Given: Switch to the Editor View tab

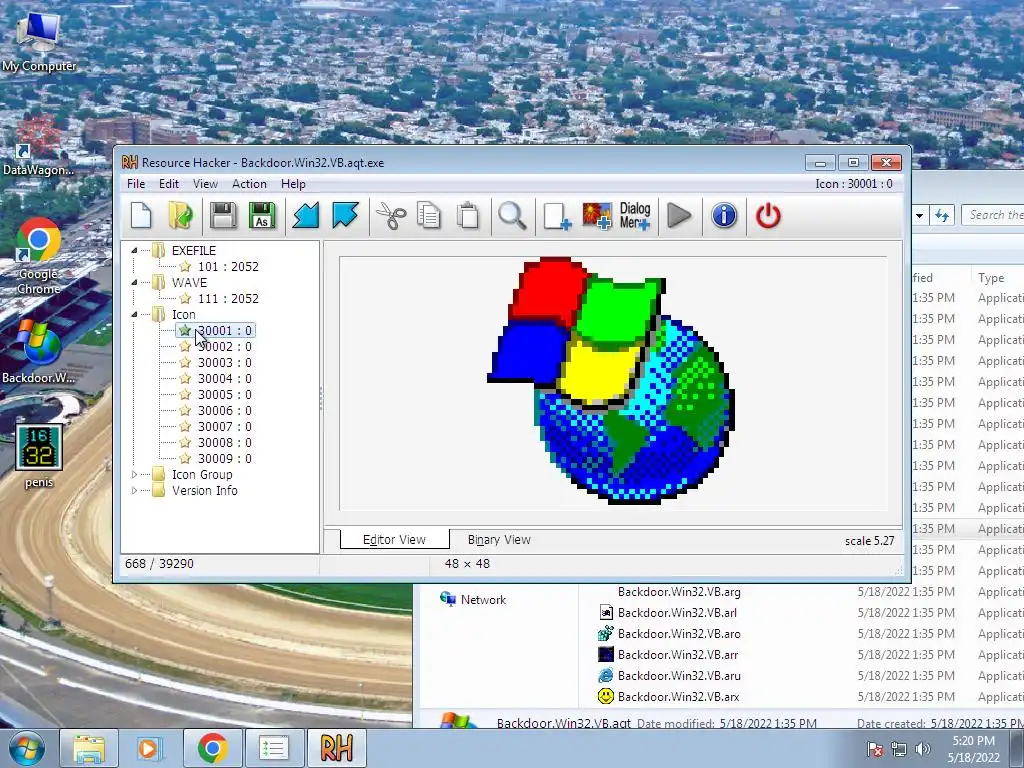Looking at the screenshot, I should pos(394,540).
